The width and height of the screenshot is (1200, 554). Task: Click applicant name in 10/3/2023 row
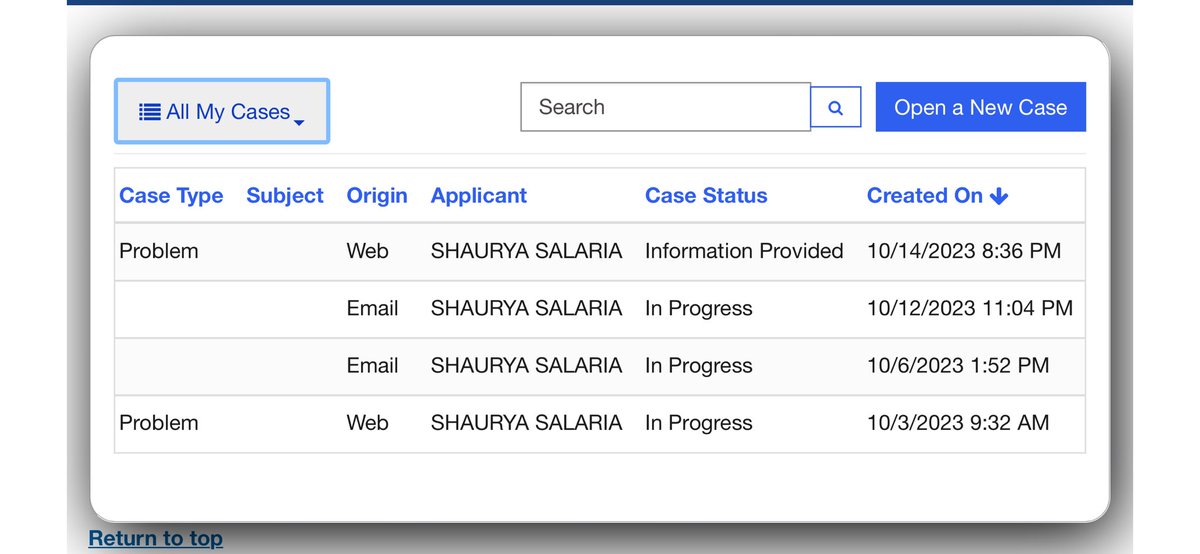526,423
